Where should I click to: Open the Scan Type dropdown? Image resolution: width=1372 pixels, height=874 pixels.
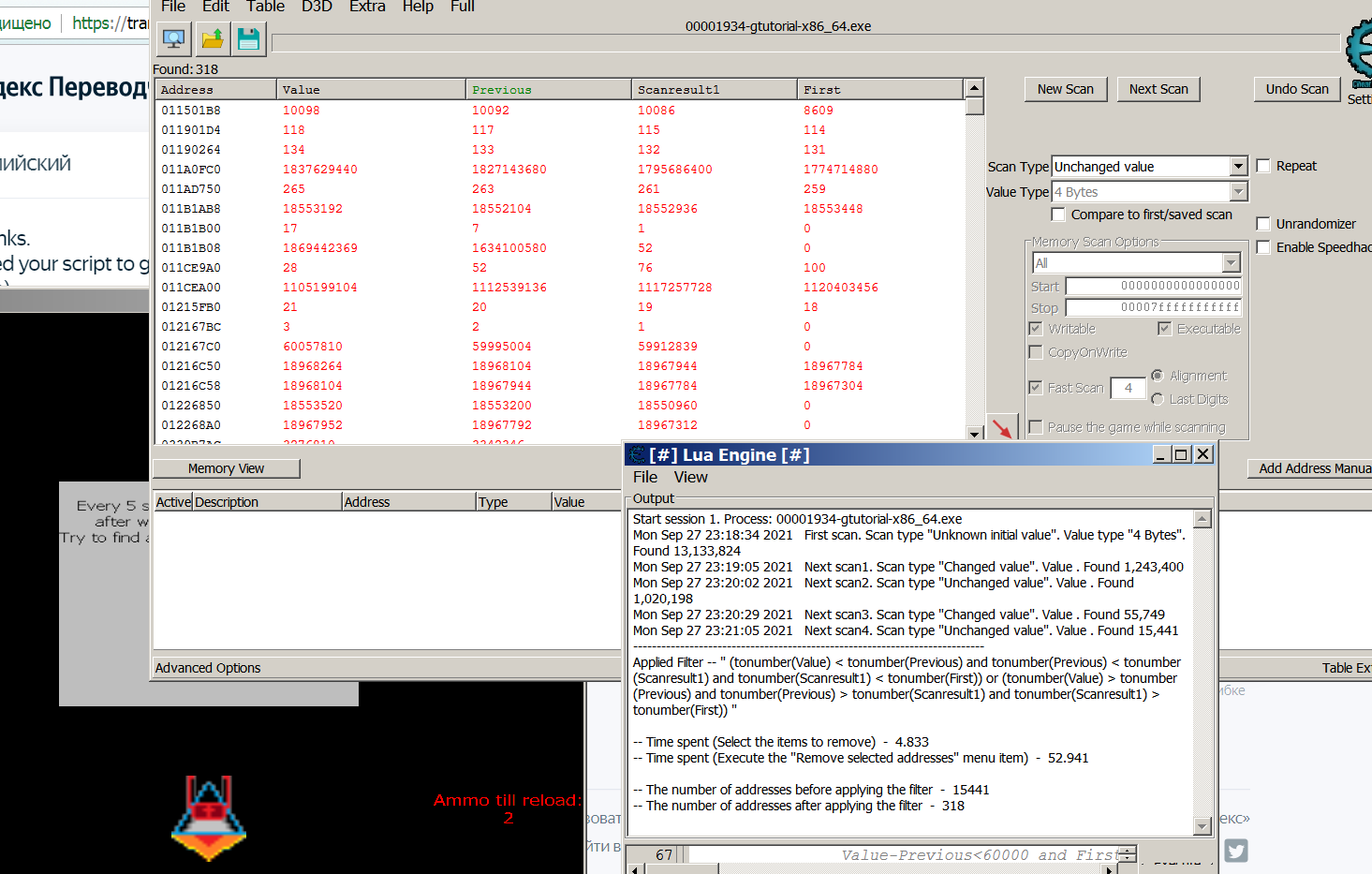1238,167
